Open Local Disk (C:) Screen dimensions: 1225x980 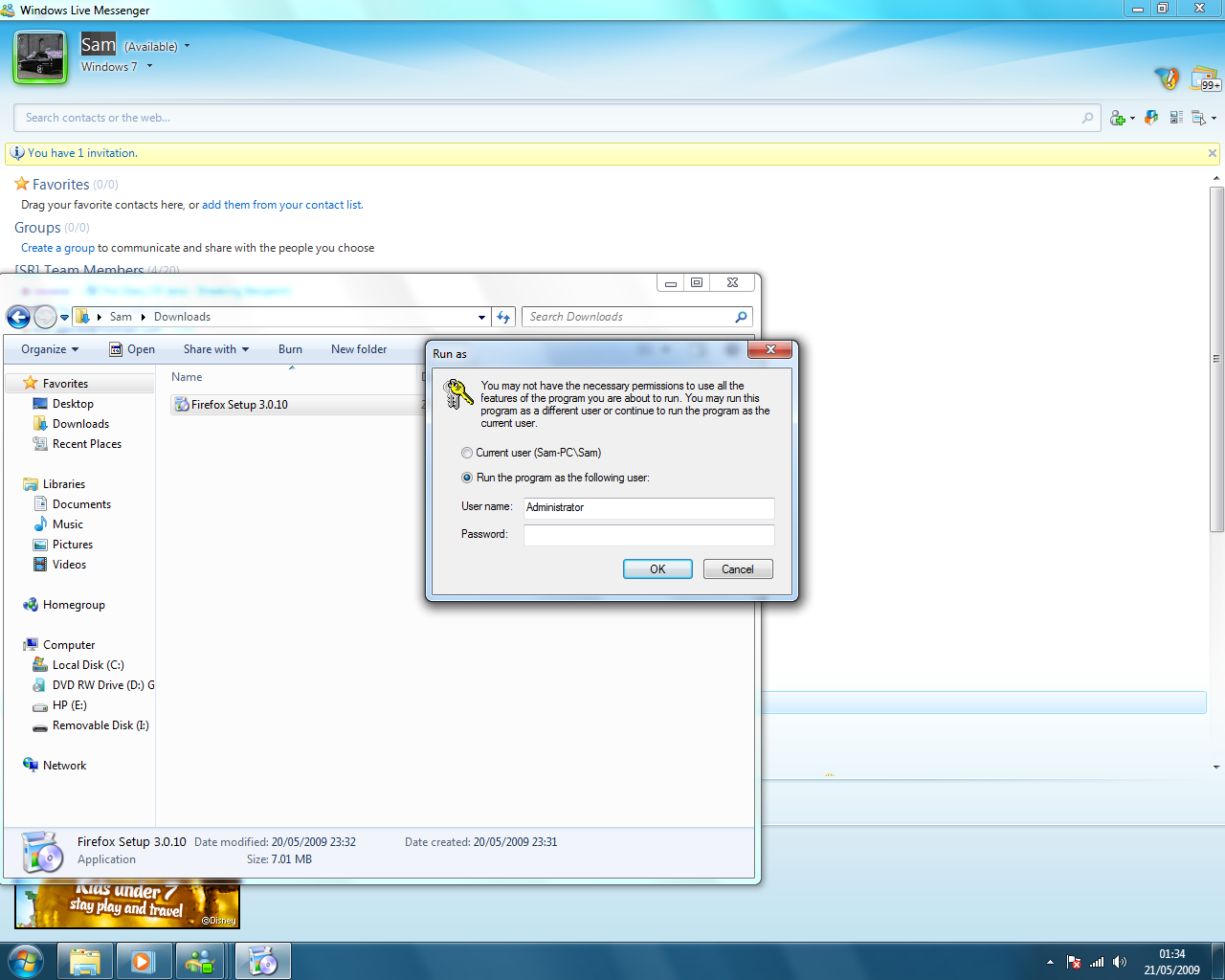pyautogui.click(x=87, y=665)
